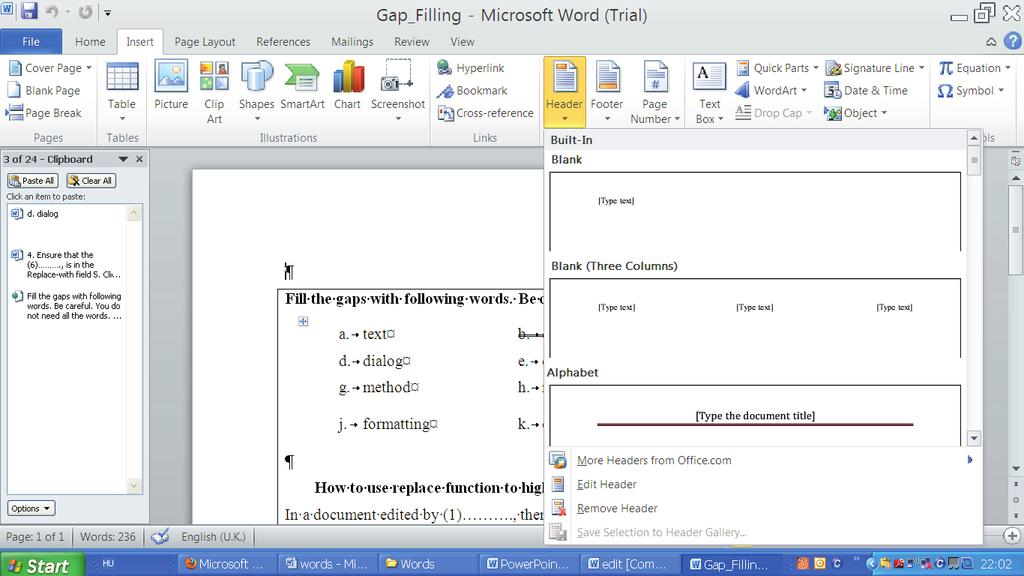1024x576 pixels.
Task: Switch to the Review tab
Action: [411, 42]
